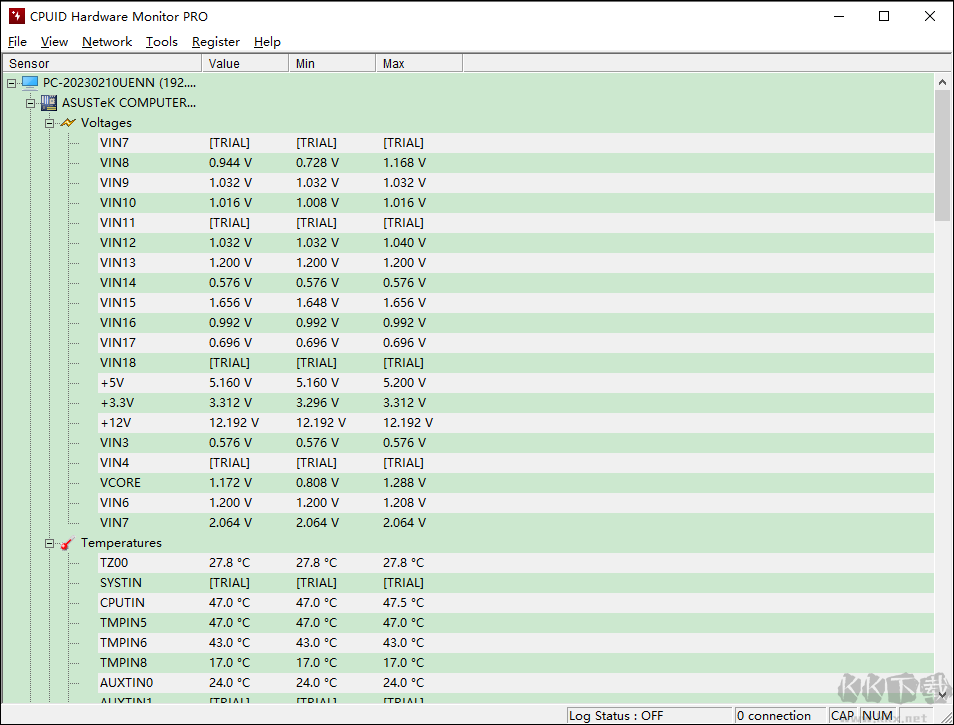This screenshot has height=725, width=954.
Task: Click the CPUID app icon in title bar
Action: (x=17, y=16)
